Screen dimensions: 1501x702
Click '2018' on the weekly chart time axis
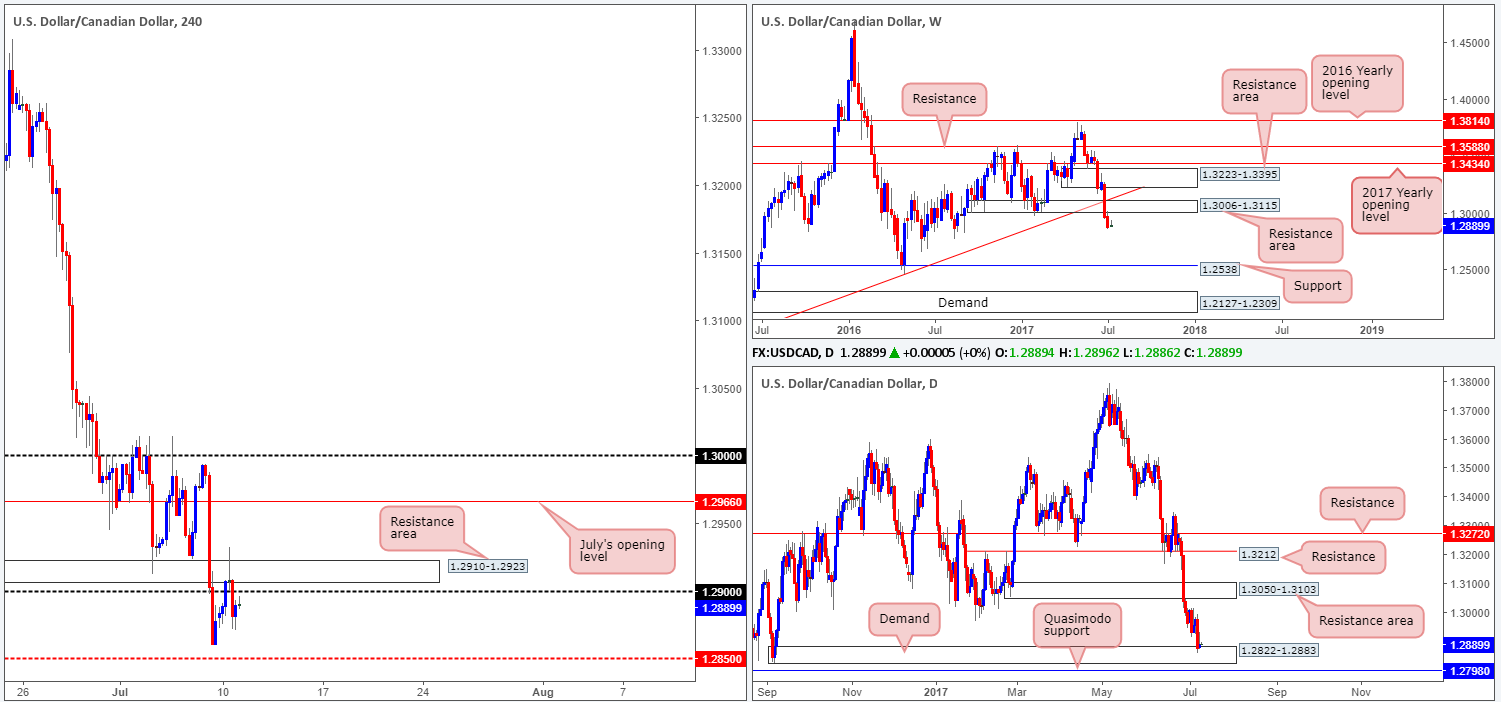[1194, 328]
